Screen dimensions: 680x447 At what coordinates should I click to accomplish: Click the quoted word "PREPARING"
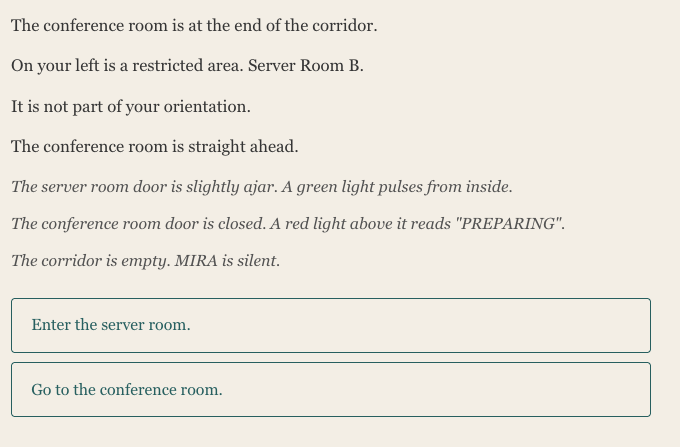[509, 224]
